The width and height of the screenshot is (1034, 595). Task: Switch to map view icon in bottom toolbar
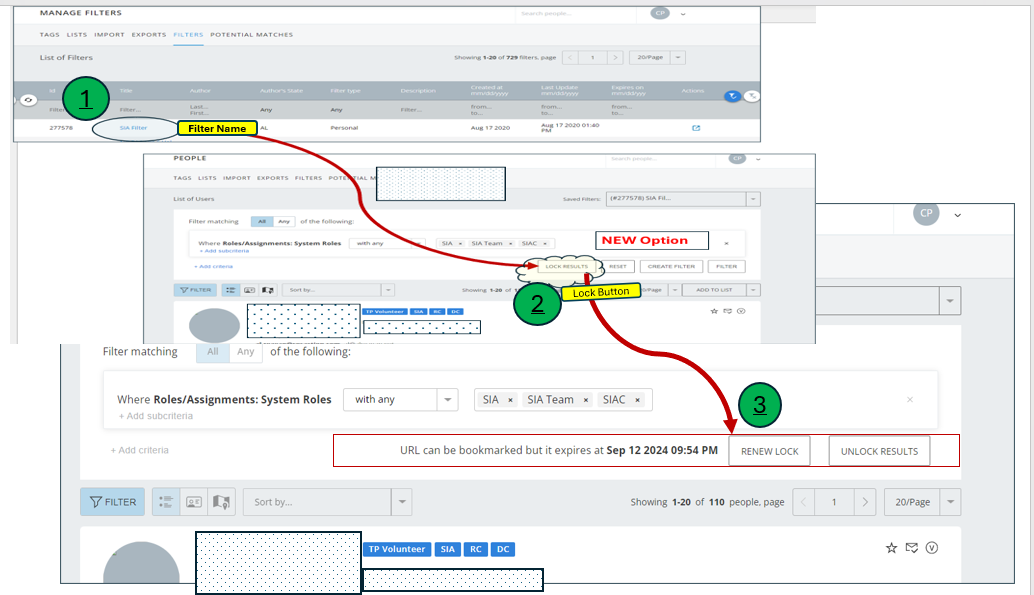[x=221, y=502]
